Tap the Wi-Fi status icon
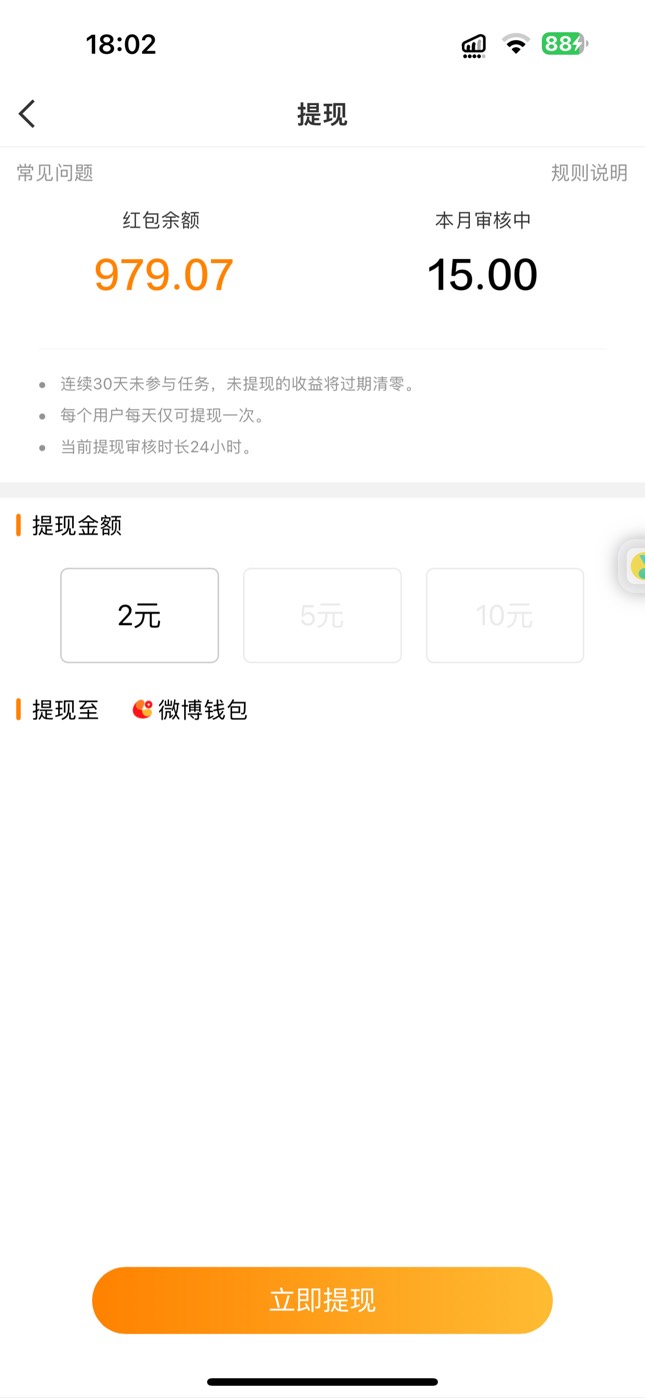 pos(516,44)
